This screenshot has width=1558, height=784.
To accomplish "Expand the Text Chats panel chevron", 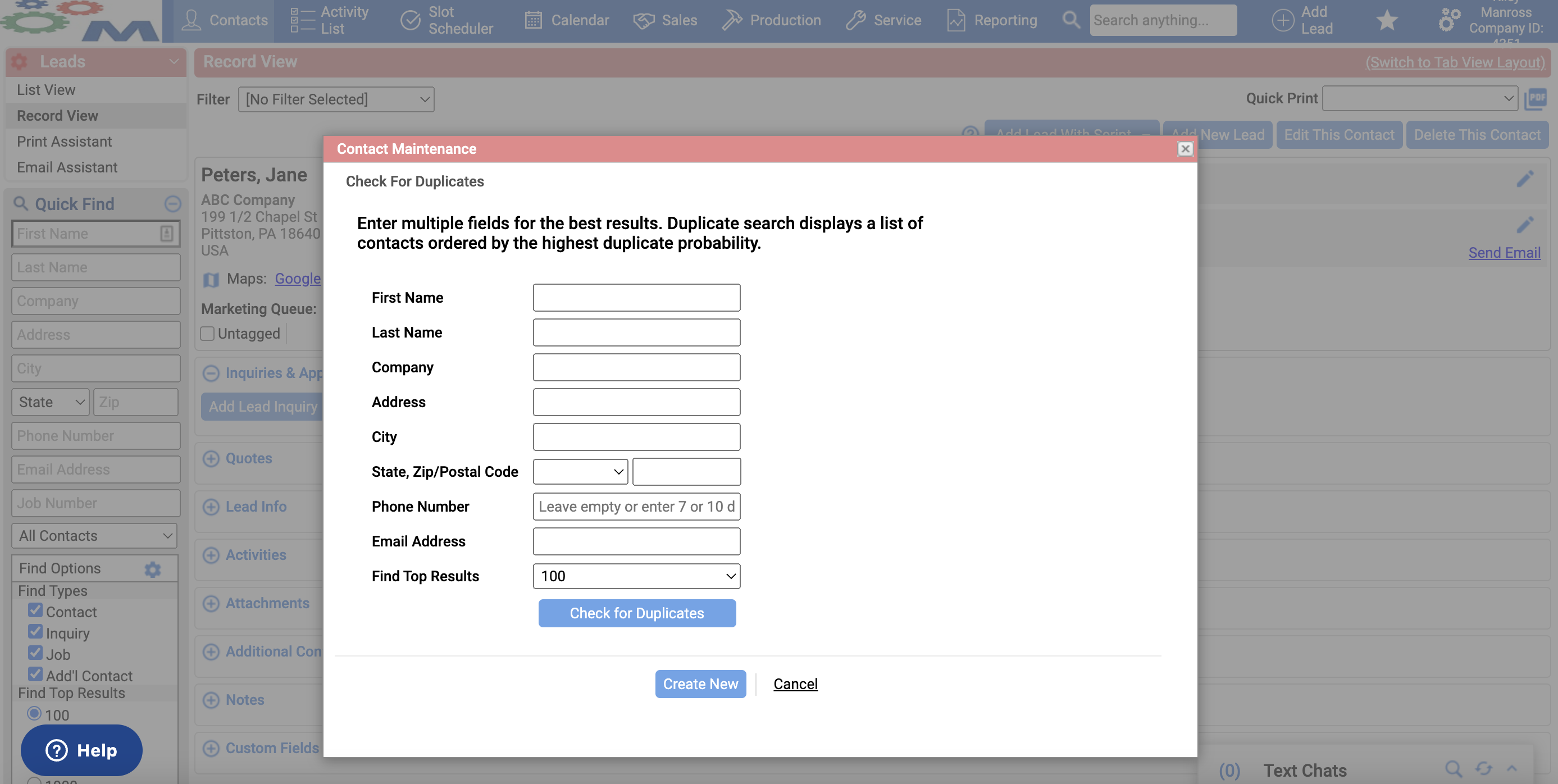I will click(1511, 769).
